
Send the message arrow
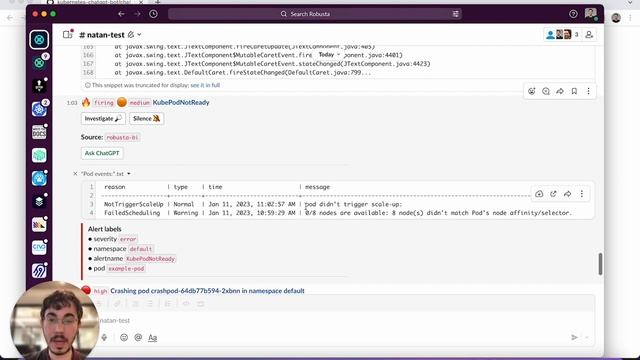[574, 338]
